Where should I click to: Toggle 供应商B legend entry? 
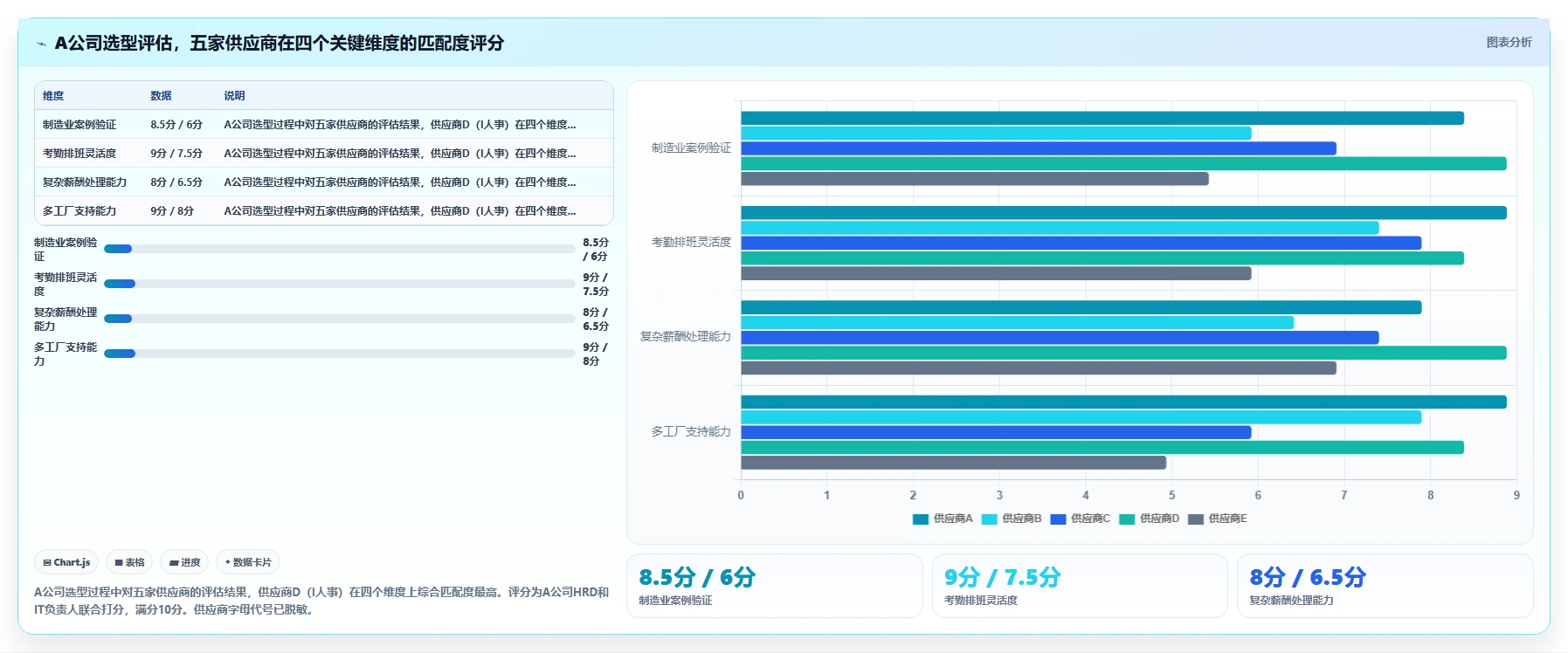pos(1012,519)
